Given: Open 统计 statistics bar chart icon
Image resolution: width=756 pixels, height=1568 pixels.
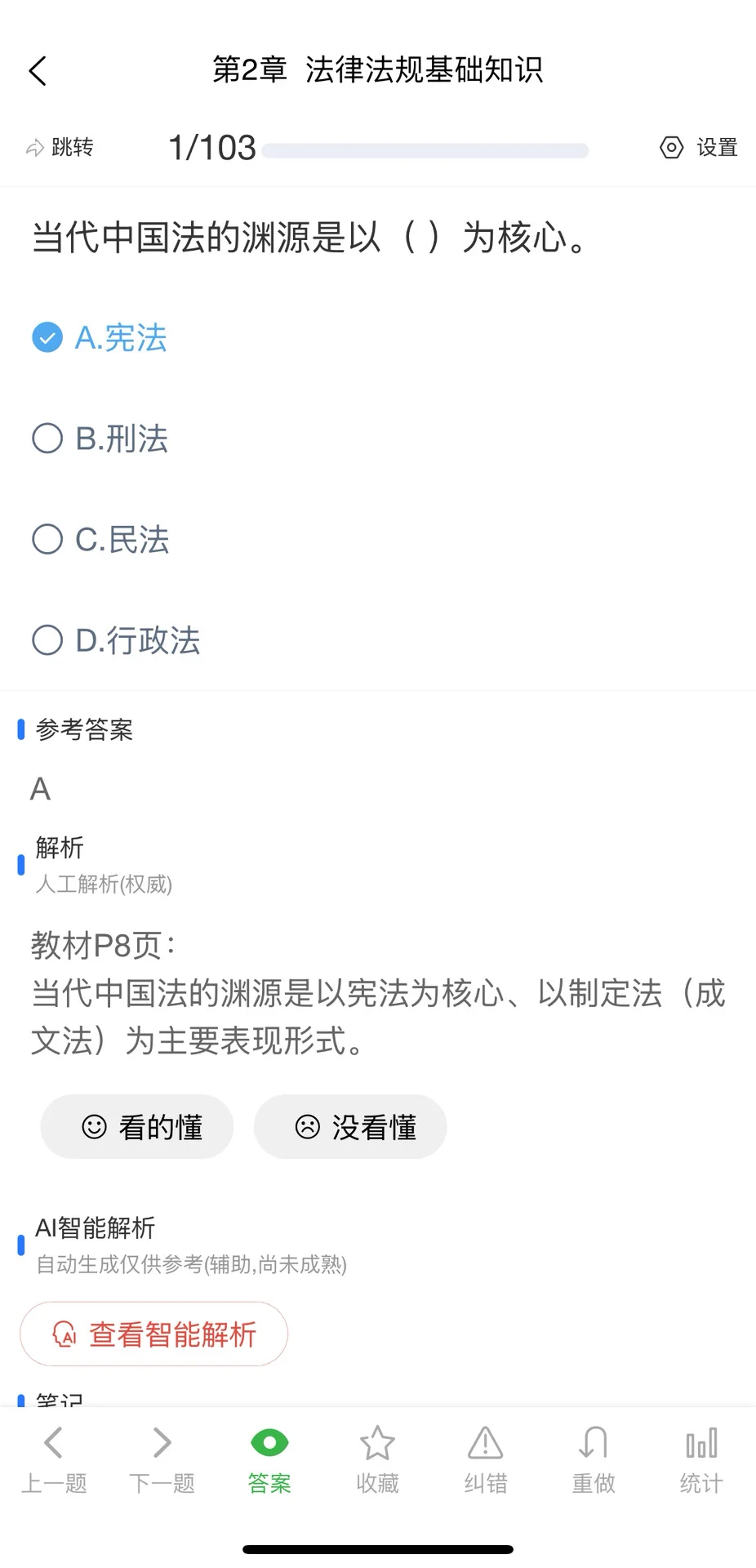Looking at the screenshot, I should 701,1443.
